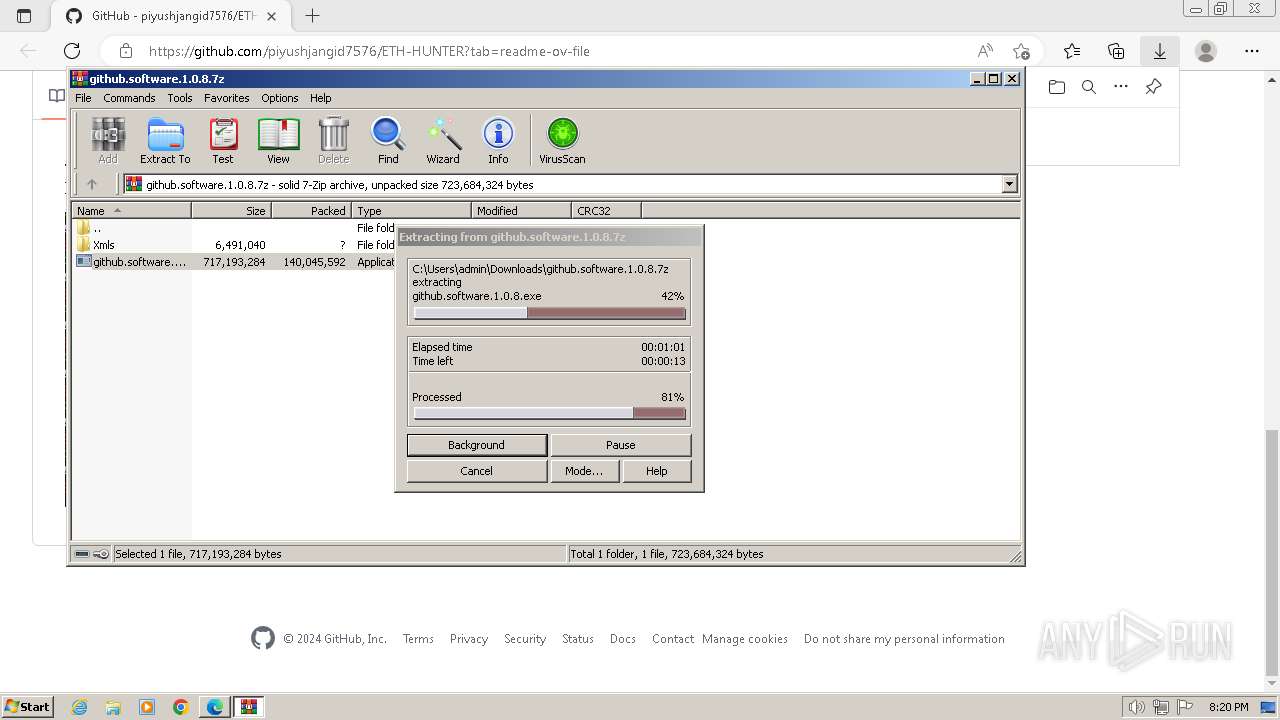Image resolution: width=1280 pixels, height=720 pixels.
Task: Open Edge read aloud icon
Action: tap(985, 51)
